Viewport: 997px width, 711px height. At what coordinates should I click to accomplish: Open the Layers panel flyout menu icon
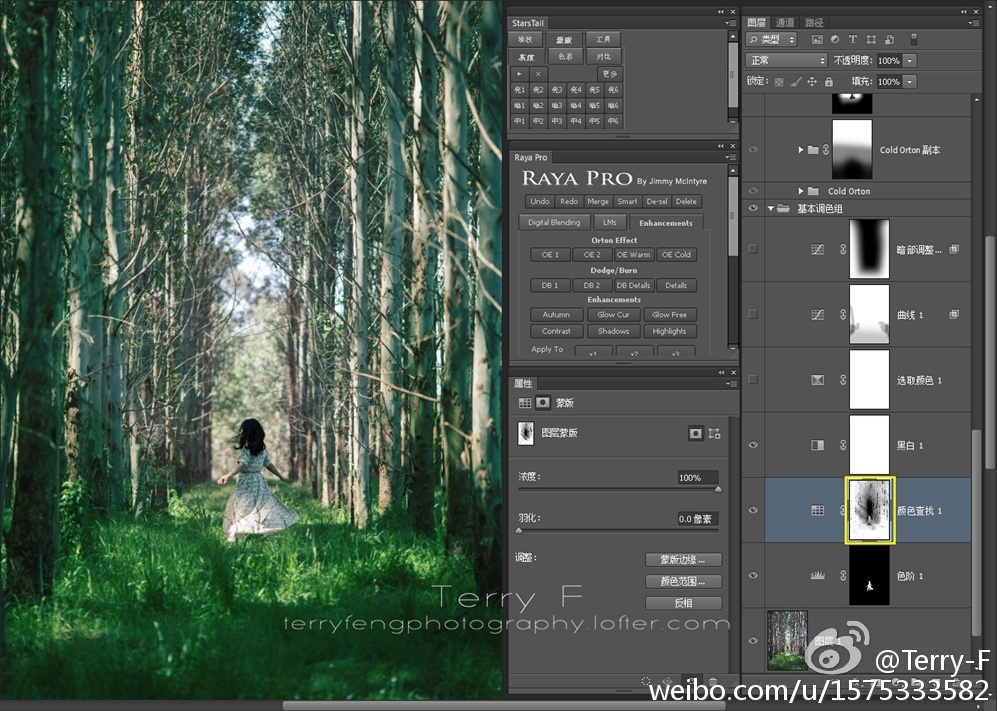[973, 23]
